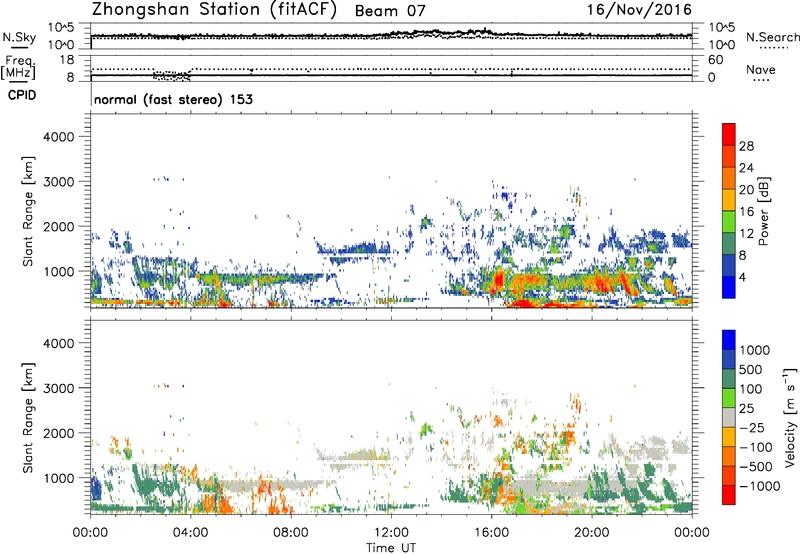
Task: Click the 04:00 time tick label
Action: coord(190,533)
